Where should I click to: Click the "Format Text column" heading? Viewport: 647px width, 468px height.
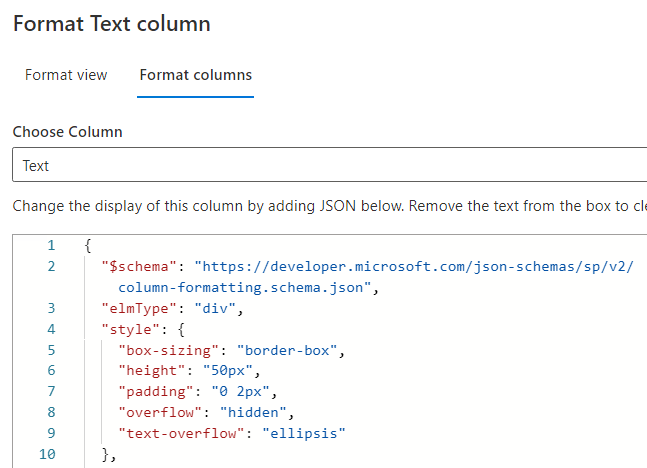(x=112, y=24)
